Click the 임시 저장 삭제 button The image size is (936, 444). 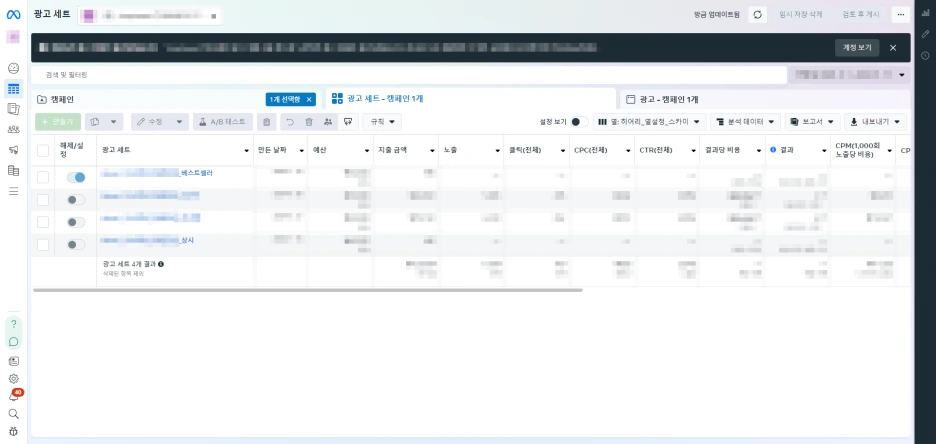800,15
